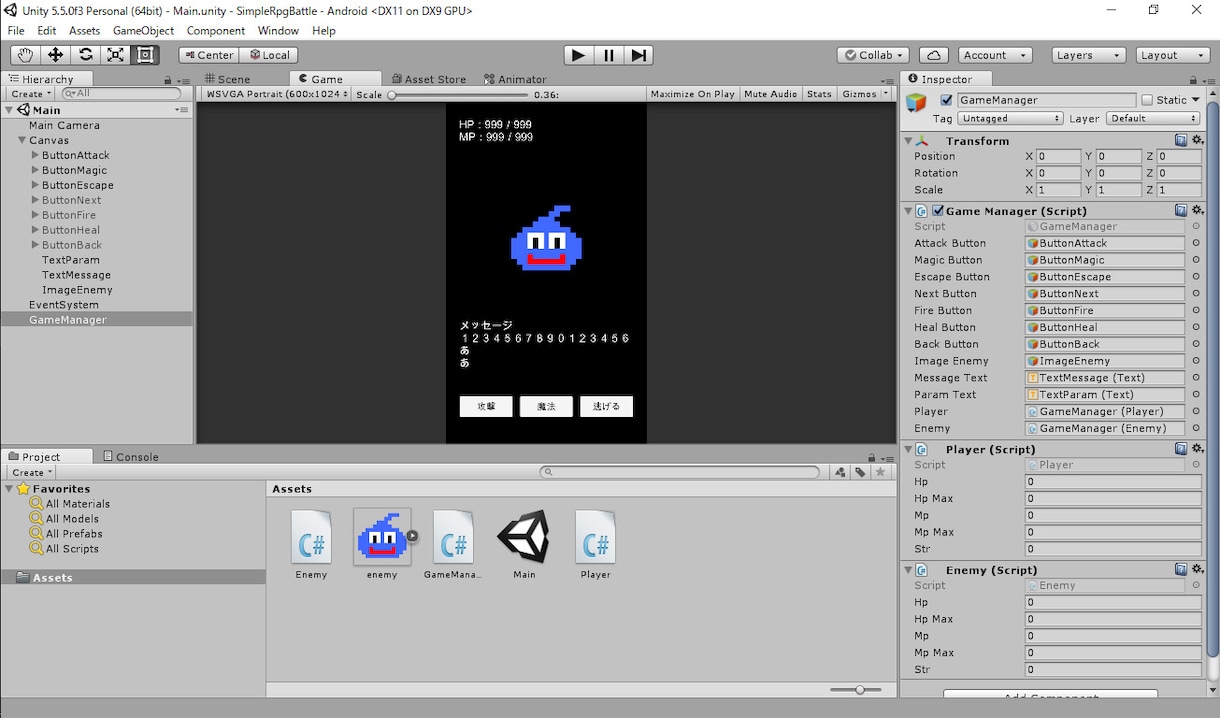Toggle the Static checkbox
1220x718 pixels.
[1147, 100]
